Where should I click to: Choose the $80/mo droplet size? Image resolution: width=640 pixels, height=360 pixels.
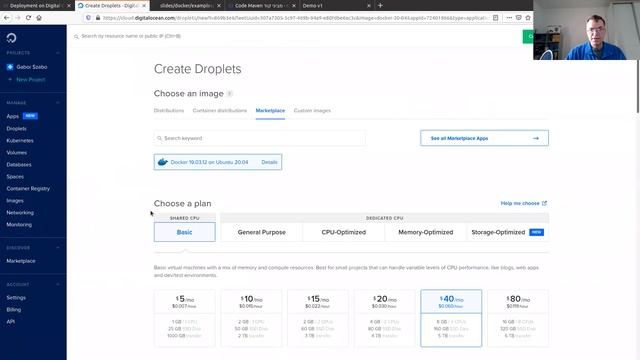point(518,318)
